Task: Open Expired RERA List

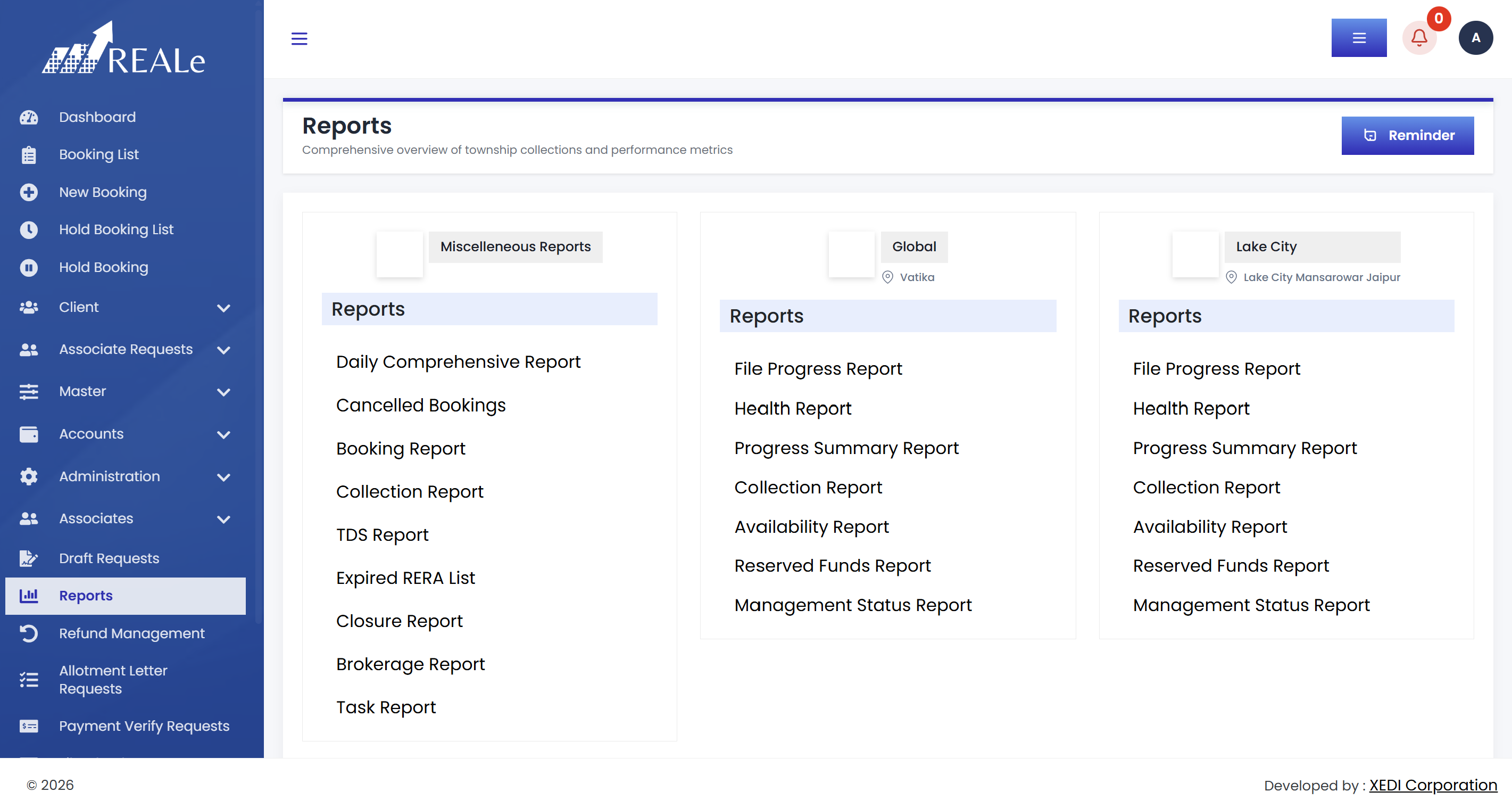Action: click(x=405, y=579)
